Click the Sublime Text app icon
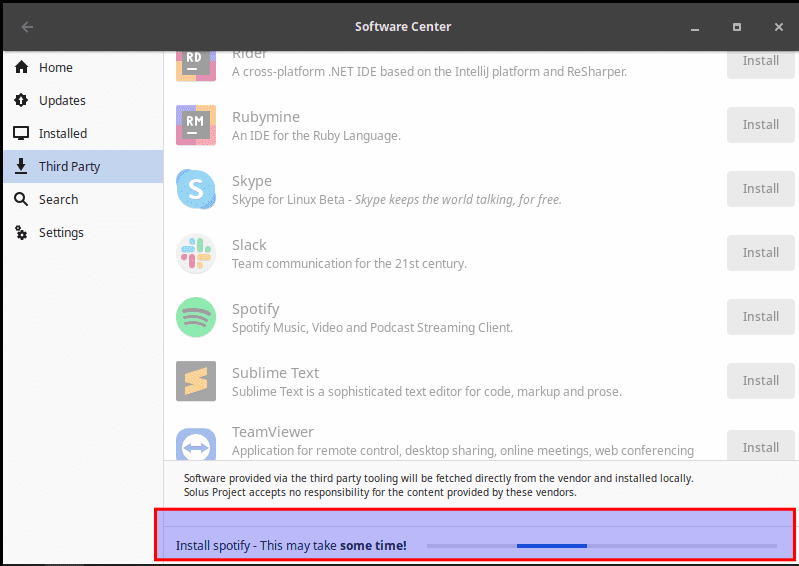 (196, 381)
